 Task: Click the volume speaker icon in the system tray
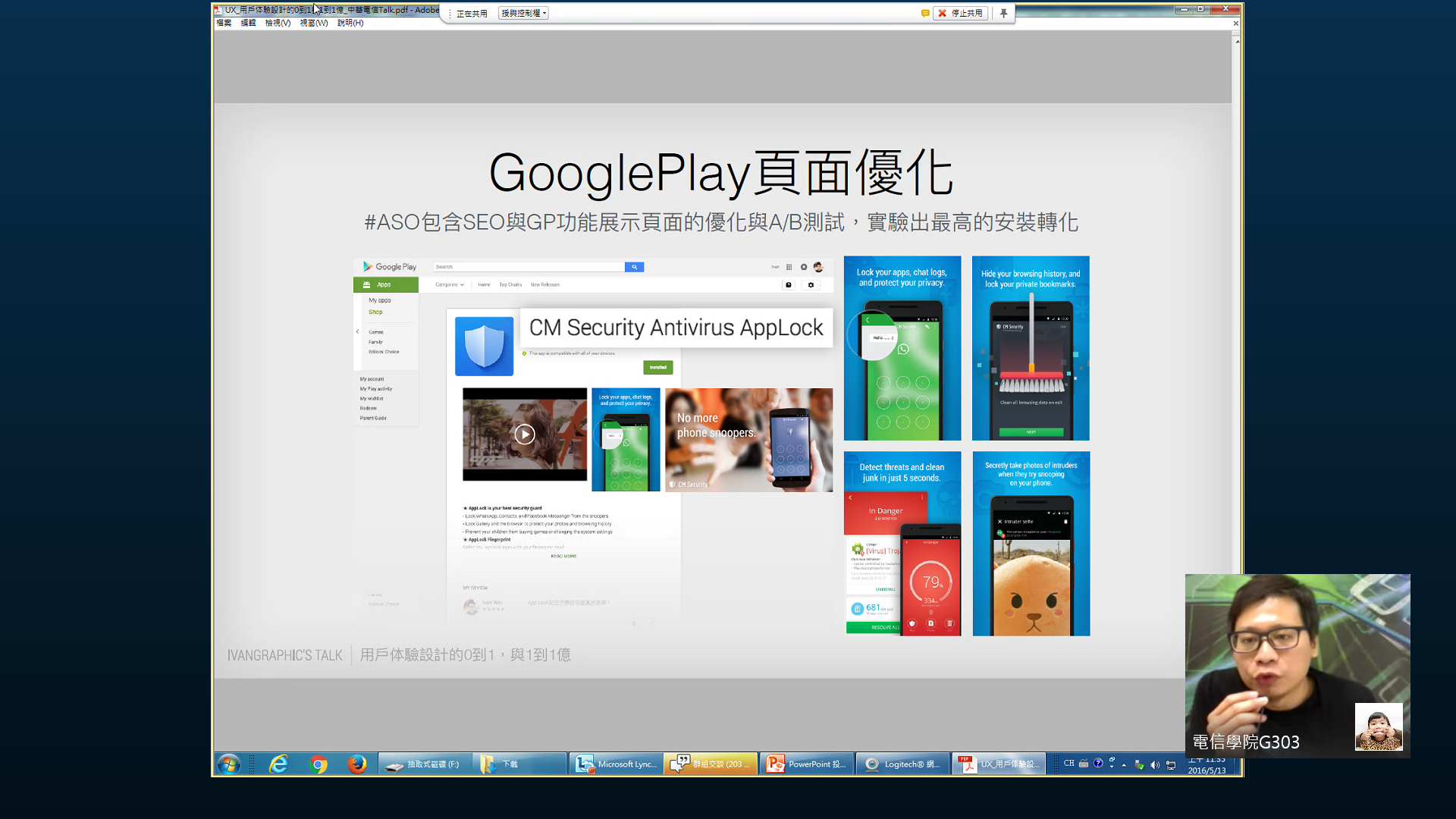click(x=1155, y=765)
